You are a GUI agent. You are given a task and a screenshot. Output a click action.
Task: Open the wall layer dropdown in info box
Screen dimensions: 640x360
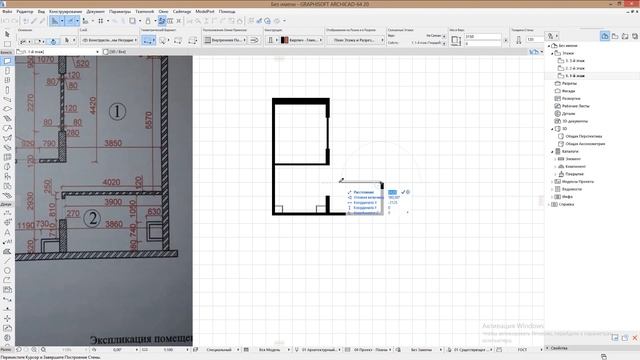[109, 40]
